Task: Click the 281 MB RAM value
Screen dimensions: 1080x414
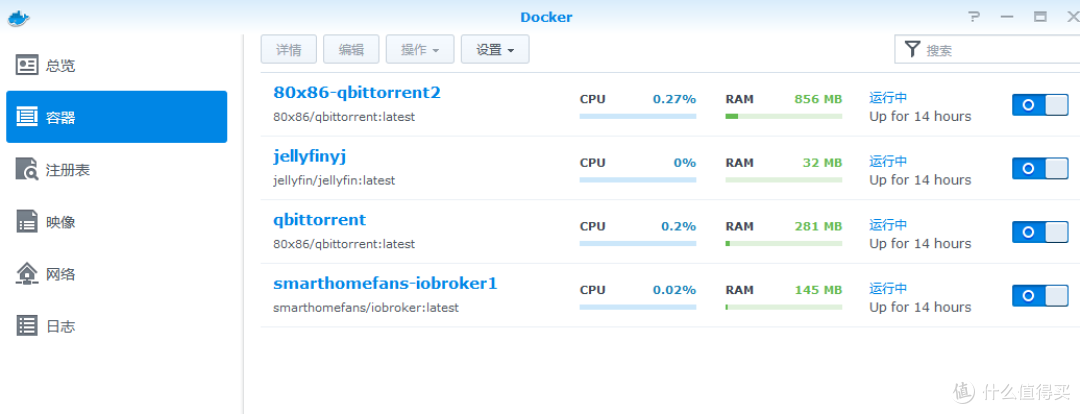Action: point(818,226)
